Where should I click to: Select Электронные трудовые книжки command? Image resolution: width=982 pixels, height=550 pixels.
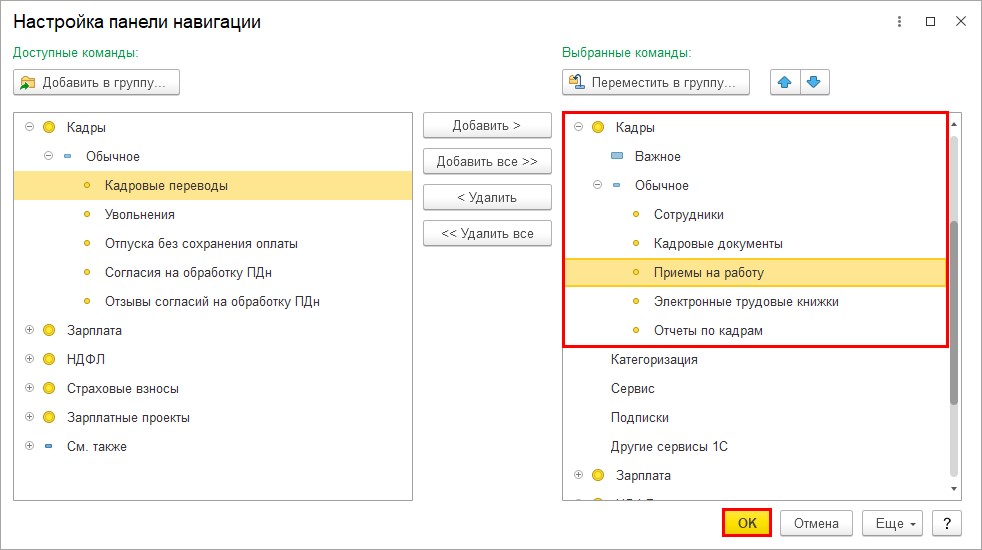click(x=746, y=301)
